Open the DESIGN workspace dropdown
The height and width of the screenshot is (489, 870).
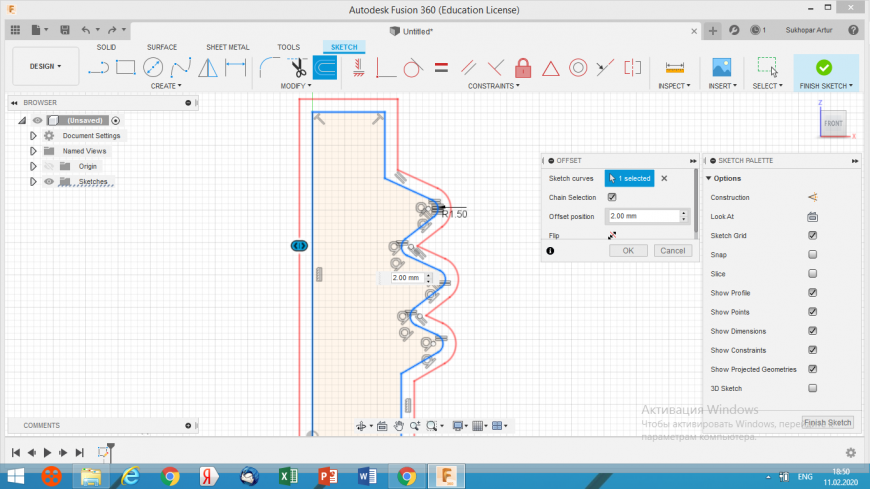pos(45,66)
